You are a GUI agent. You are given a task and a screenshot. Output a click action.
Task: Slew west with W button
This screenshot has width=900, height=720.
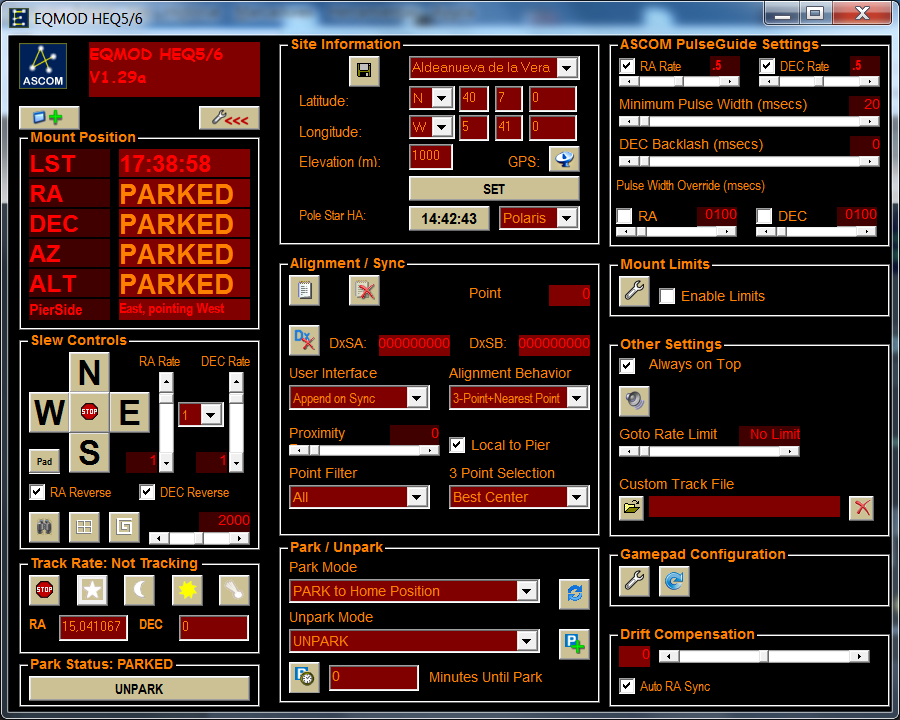[x=49, y=412]
